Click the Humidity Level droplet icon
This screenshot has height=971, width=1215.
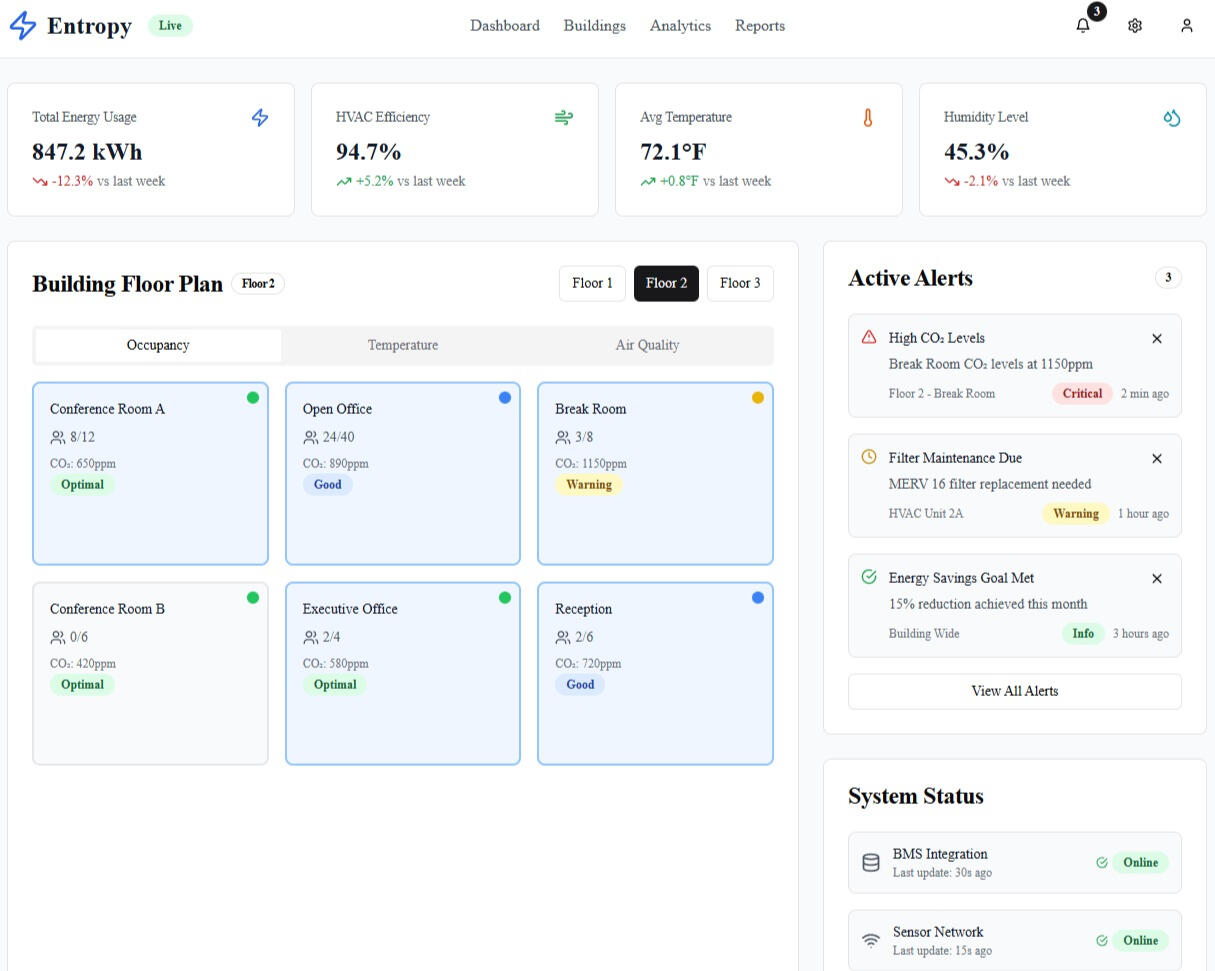click(x=1172, y=118)
